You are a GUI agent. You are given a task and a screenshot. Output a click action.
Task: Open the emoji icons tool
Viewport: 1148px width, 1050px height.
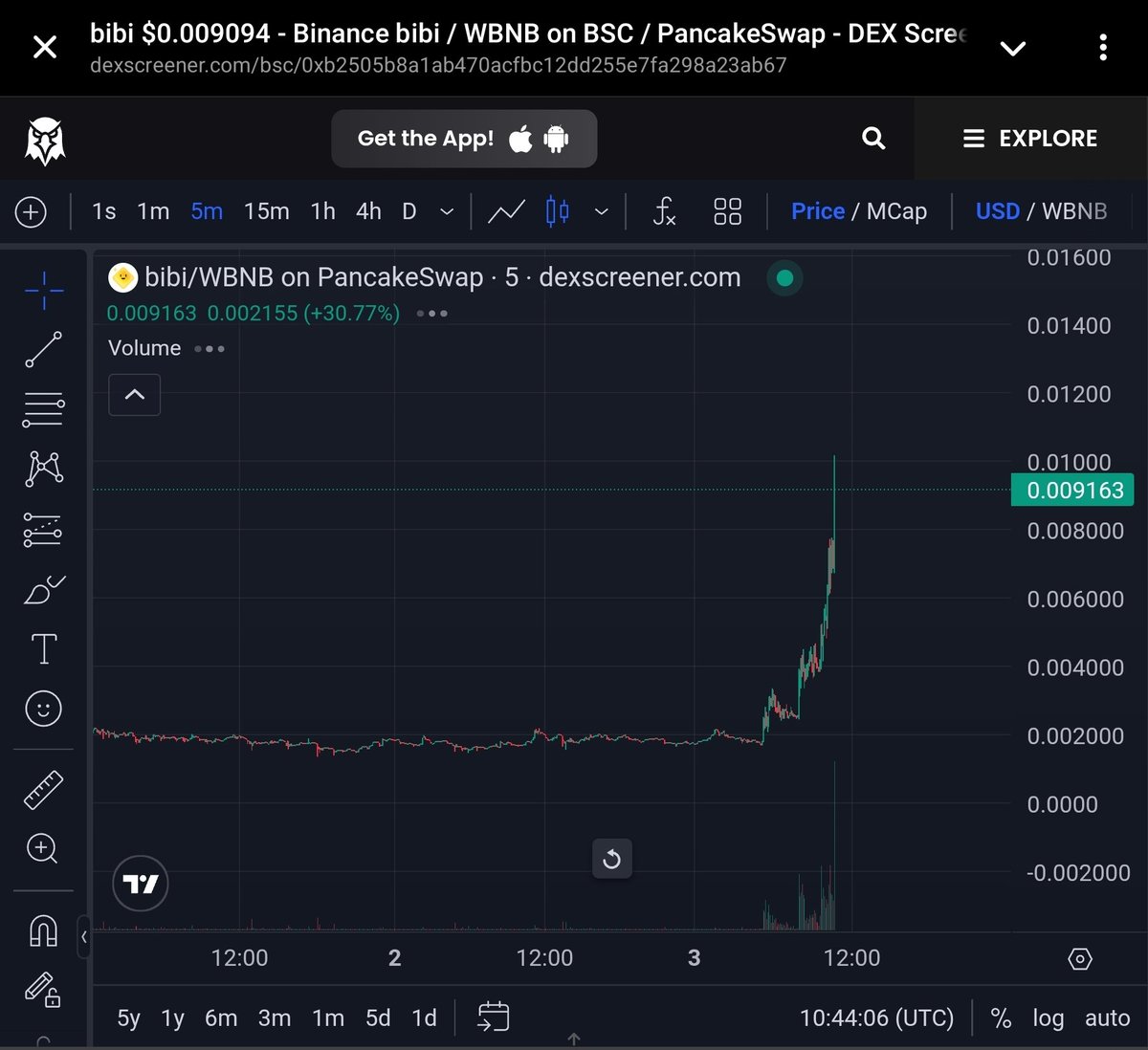(44, 709)
